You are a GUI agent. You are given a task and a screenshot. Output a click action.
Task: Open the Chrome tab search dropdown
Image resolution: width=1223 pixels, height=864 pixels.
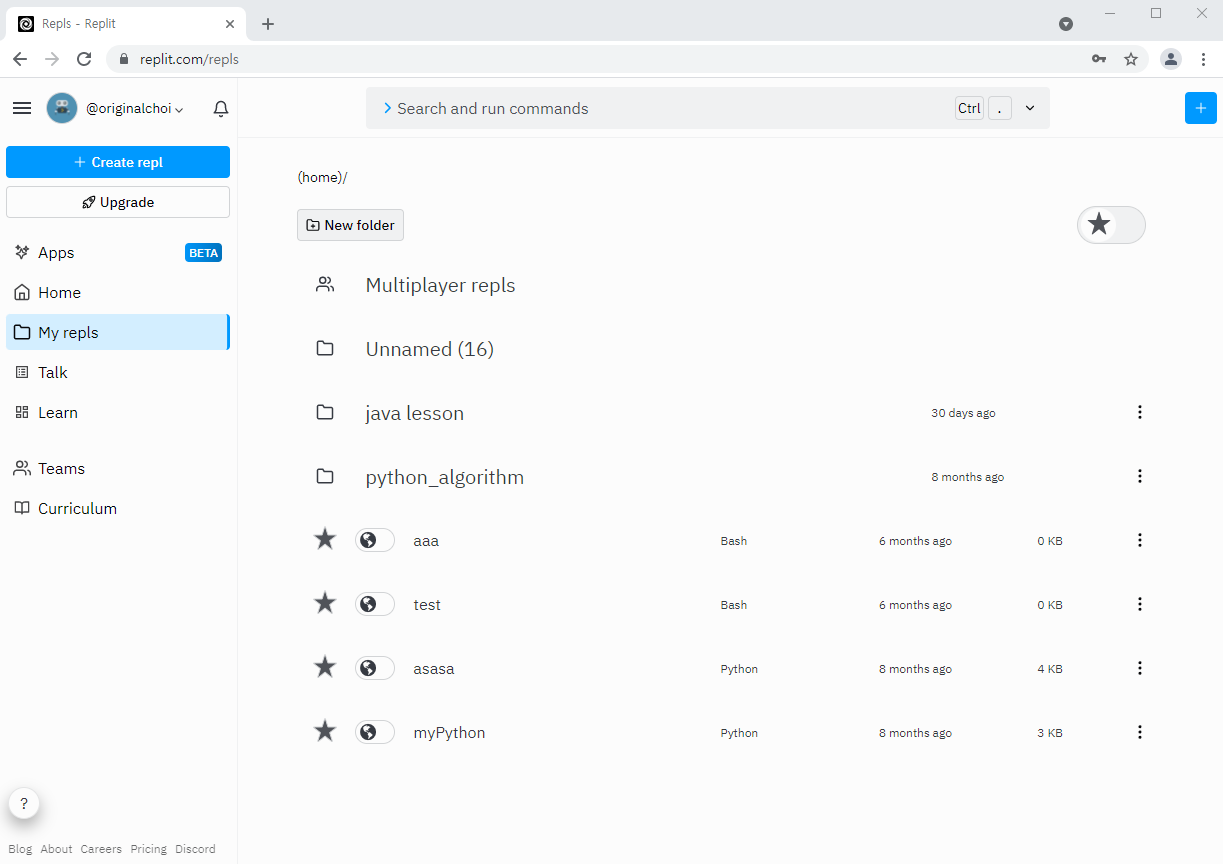pos(1066,24)
